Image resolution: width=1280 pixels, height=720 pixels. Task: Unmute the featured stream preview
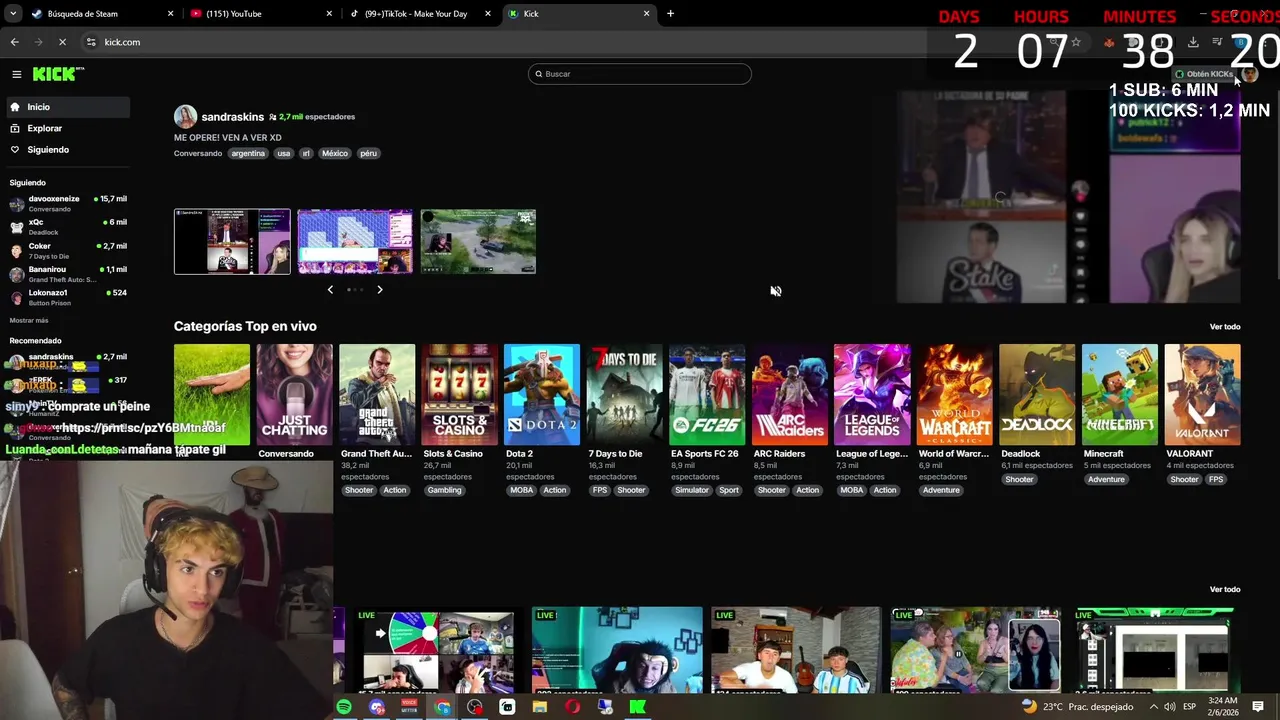[775, 291]
